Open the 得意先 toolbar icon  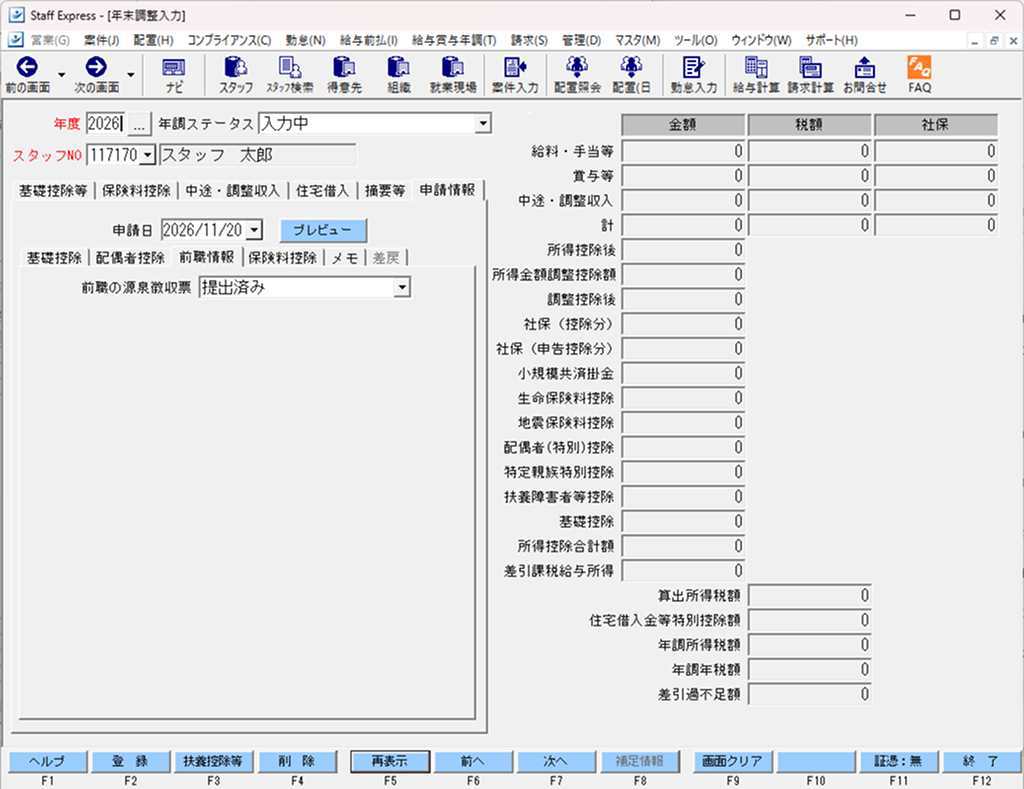tap(344, 74)
